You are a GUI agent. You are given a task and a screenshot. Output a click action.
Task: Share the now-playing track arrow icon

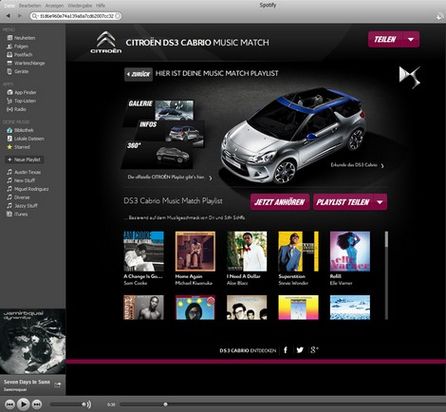58,385
